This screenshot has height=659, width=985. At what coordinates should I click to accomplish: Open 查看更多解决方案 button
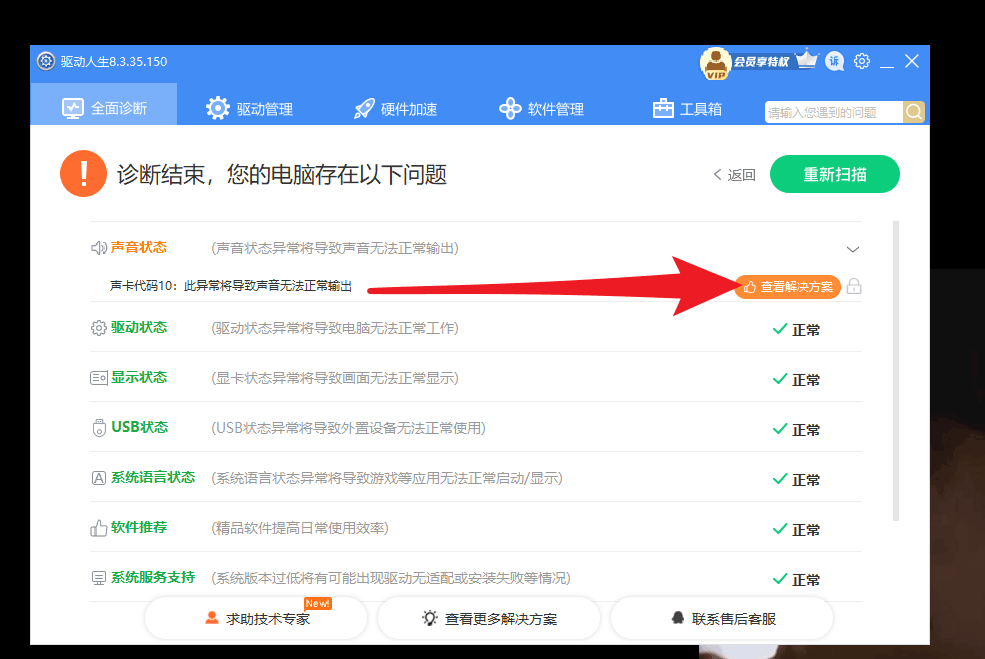point(489,618)
